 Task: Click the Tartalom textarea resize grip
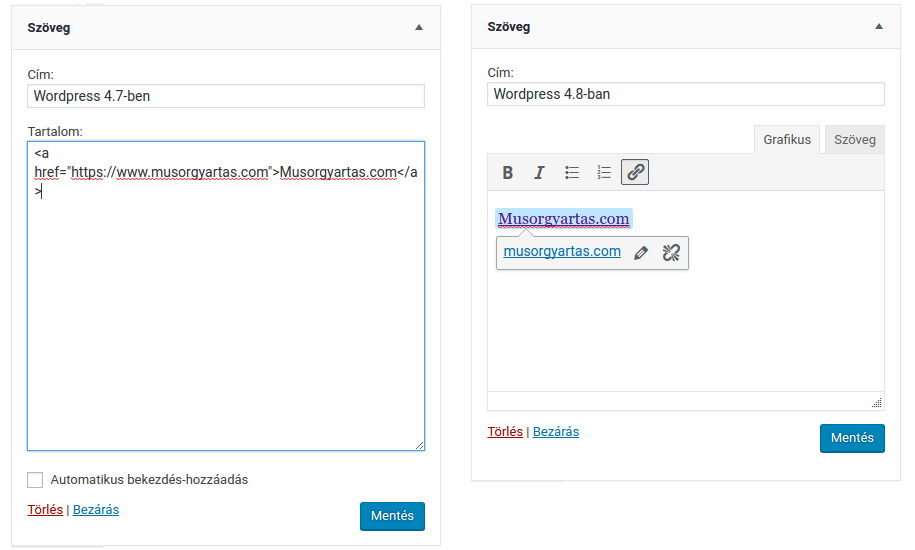(420, 446)
